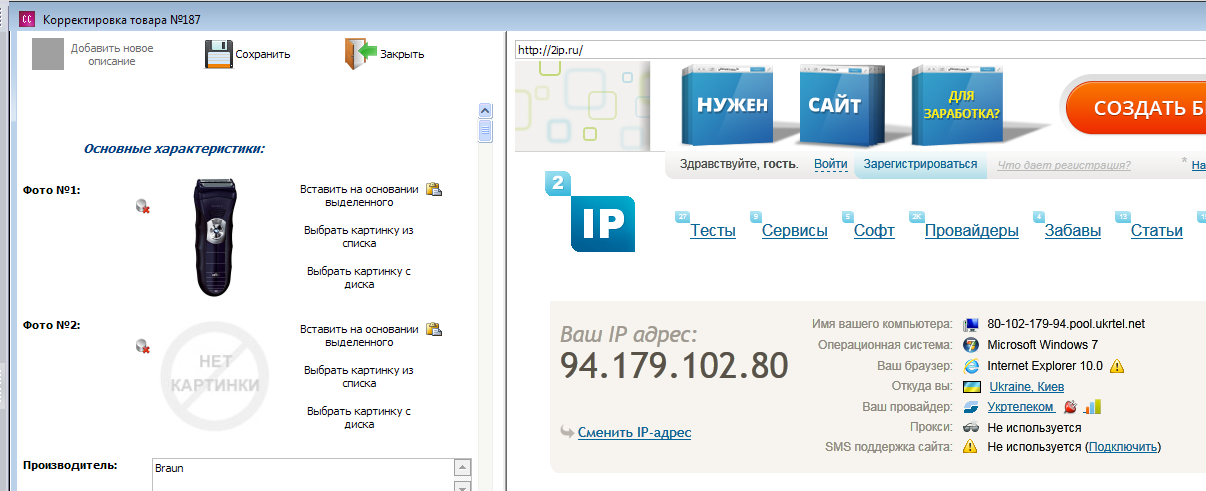1206x491 pixels.
Task: Click the computer icon by hostname
Action: tap(971, 324)
